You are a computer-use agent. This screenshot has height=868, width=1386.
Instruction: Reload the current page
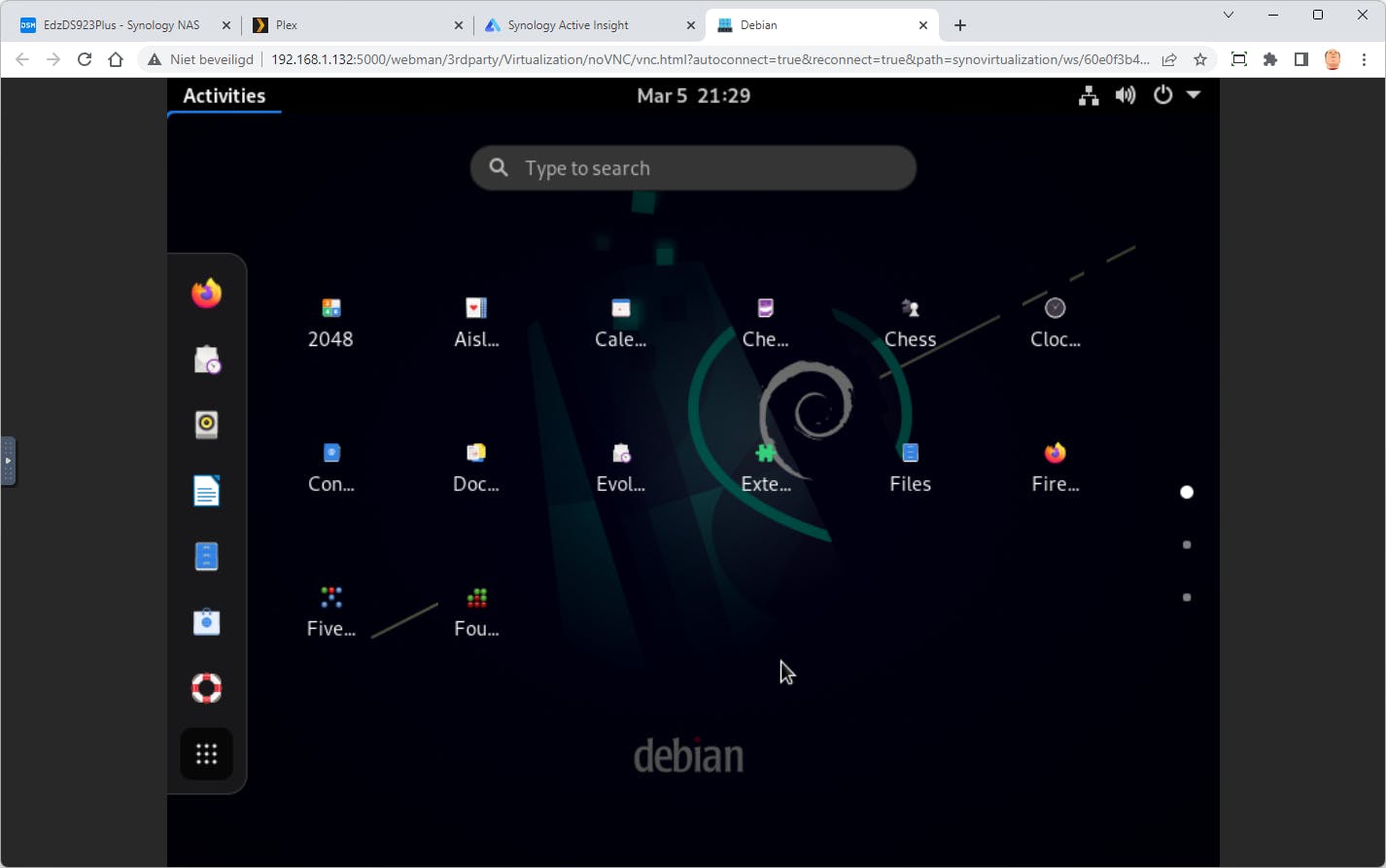[x=85, y=59]
